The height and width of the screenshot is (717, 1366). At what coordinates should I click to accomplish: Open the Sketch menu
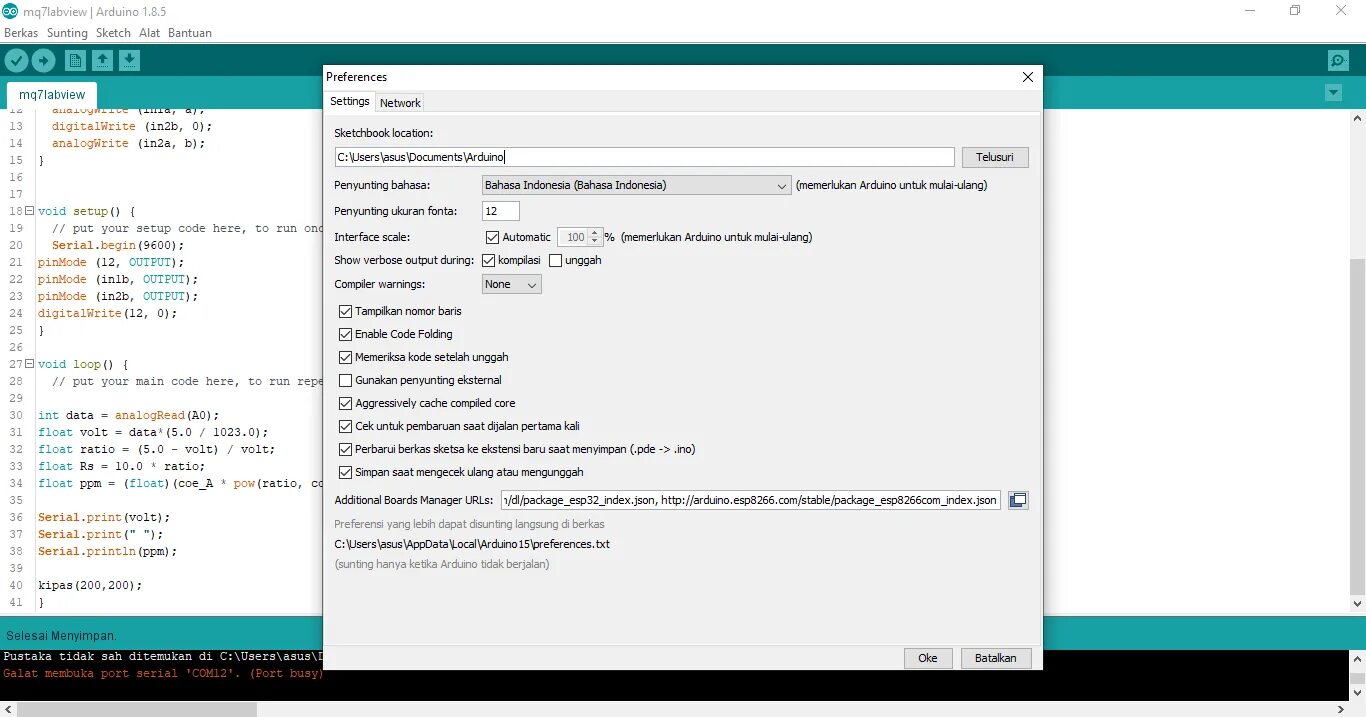click(x=113, y=33)
